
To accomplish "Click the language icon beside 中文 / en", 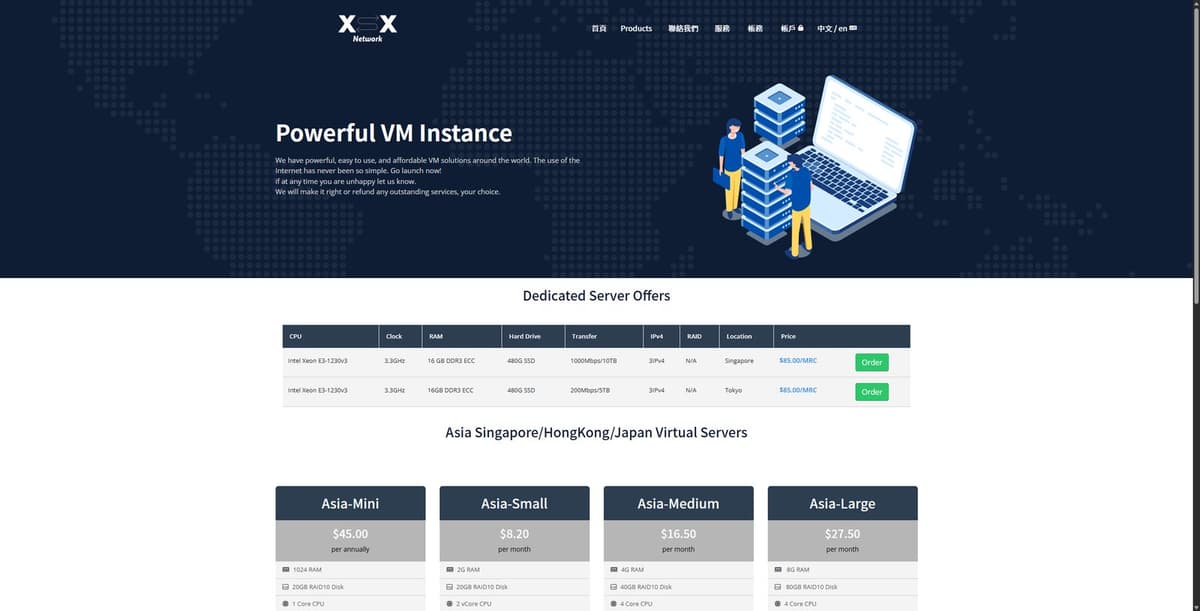I will pyautogui.click(x=853, y=28).
